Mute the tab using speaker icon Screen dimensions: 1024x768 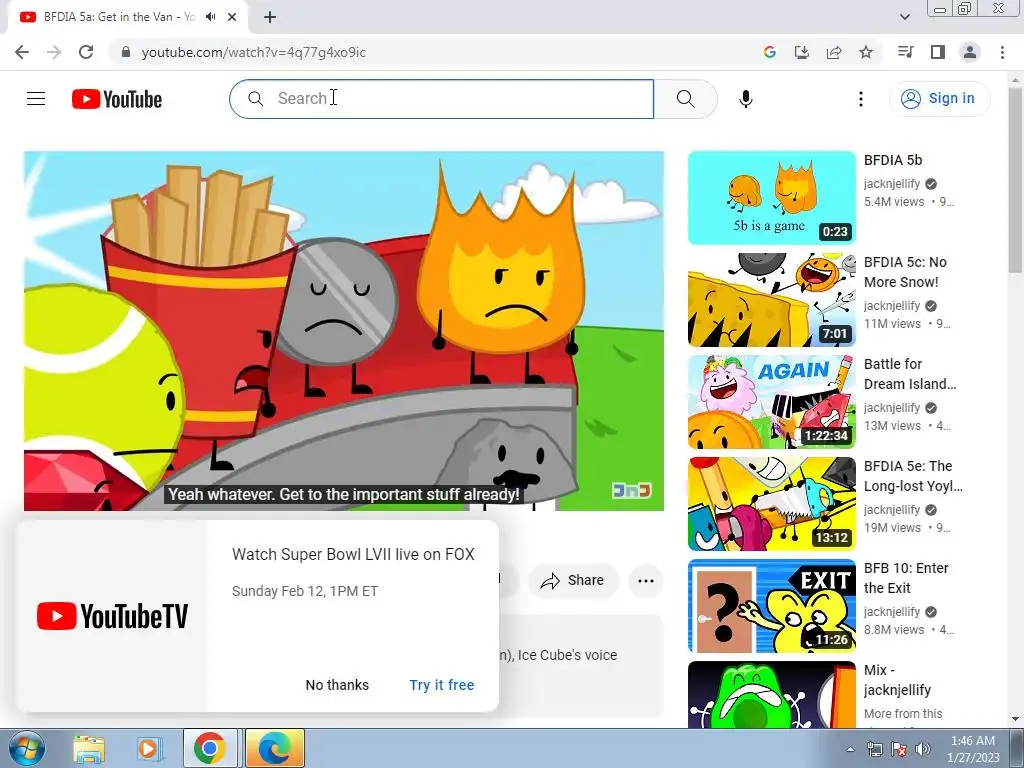pyautogui.click(x=210, y=17)
